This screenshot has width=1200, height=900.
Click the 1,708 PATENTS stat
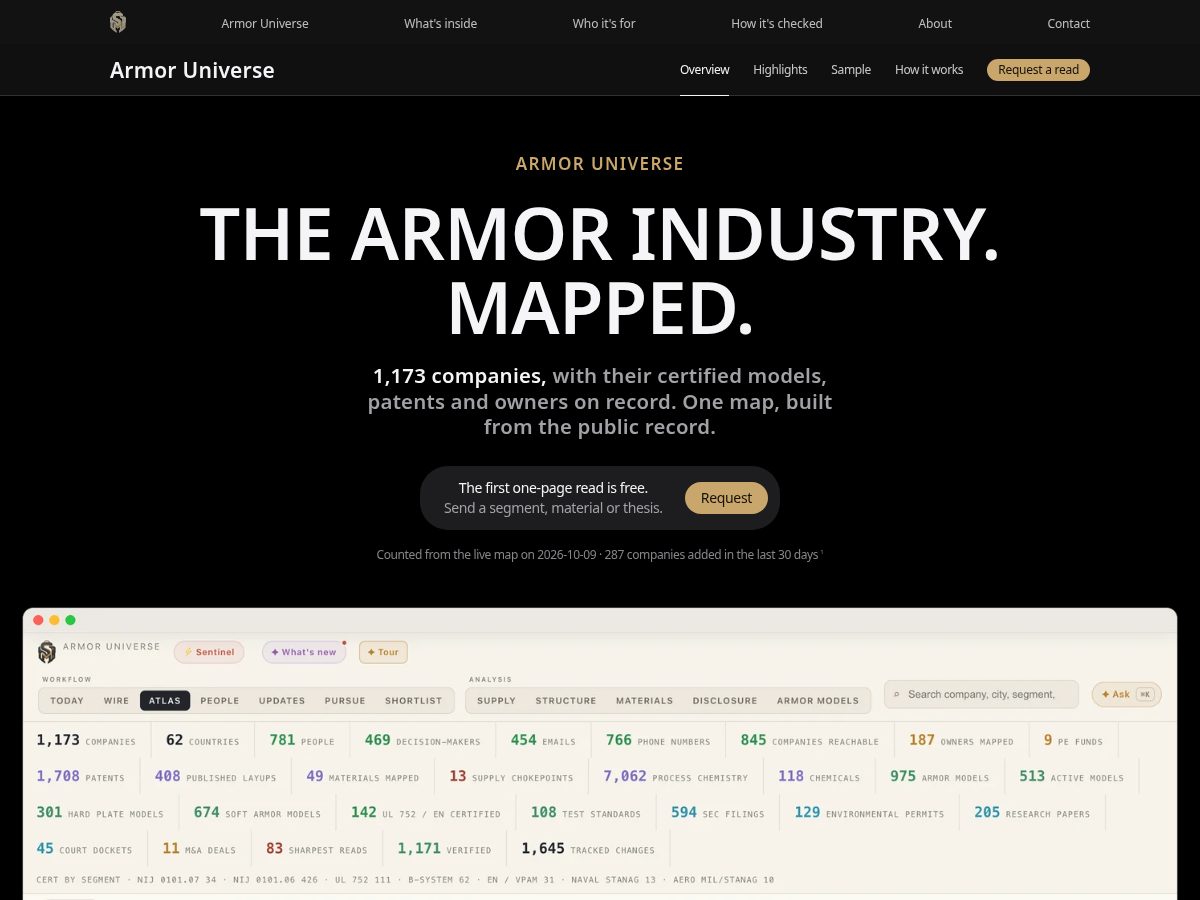click(81, 777)
